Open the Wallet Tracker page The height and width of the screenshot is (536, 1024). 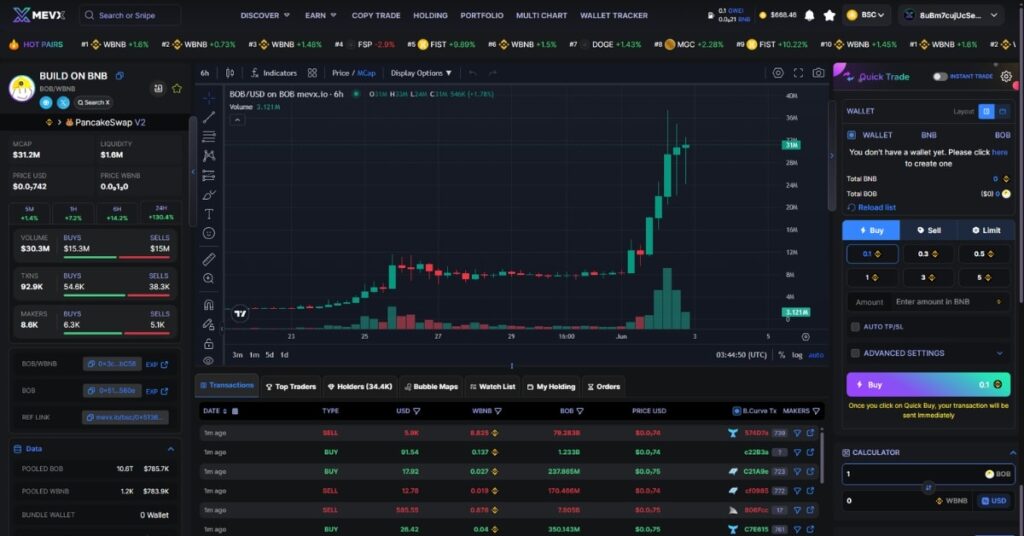click(x=613, y=15)
